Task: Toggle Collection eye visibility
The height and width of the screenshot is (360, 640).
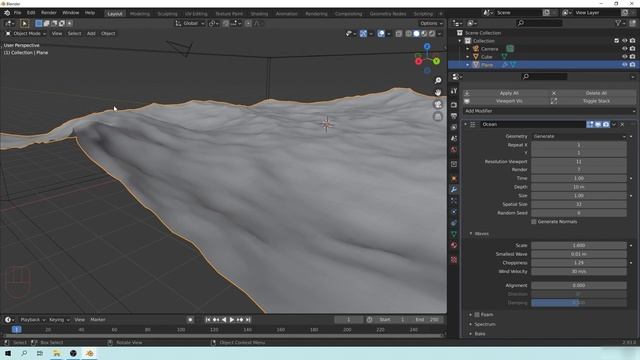Action: pos(624,41)
